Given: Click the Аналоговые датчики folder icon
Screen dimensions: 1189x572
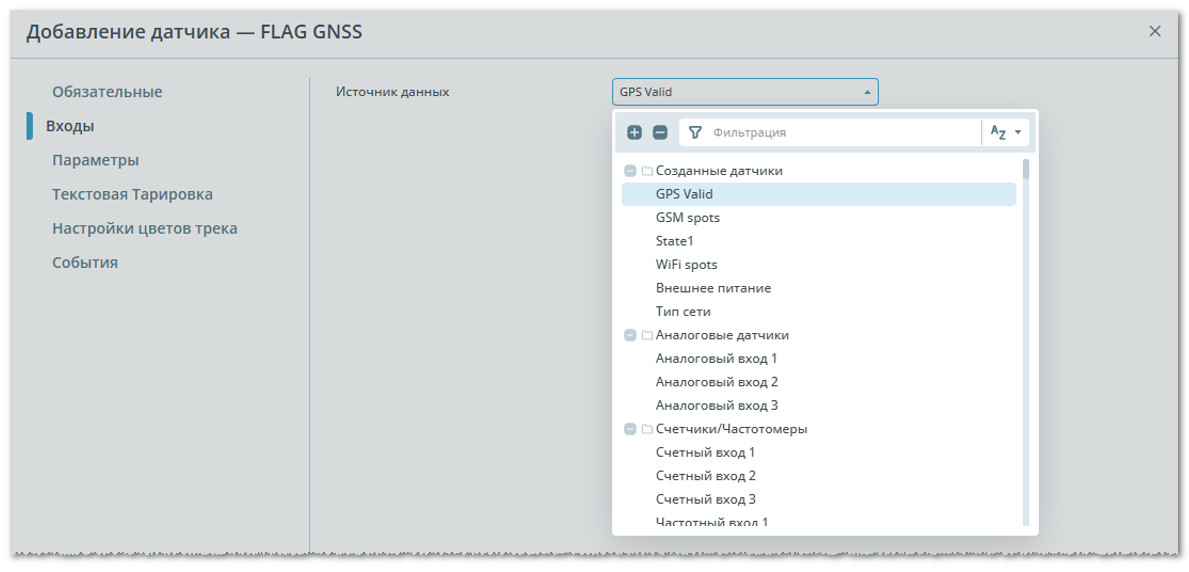Looking at the screenshot, I should coord(647,335).
